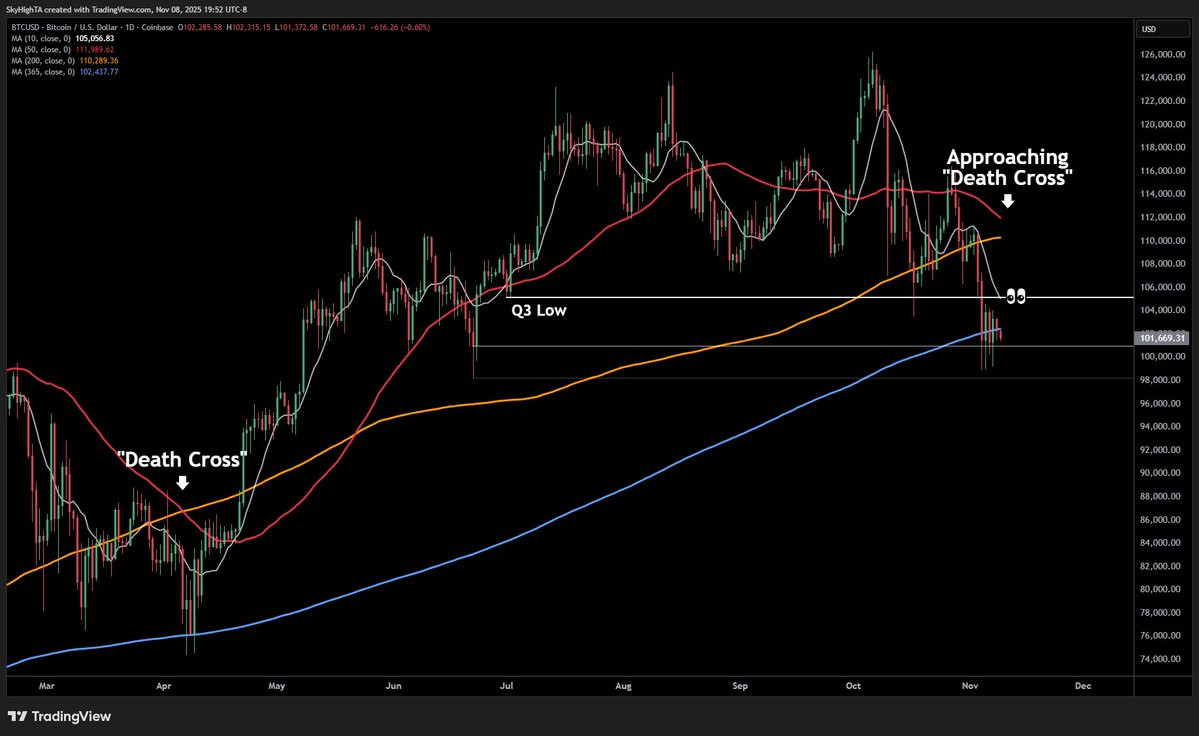This screenshot has width=1199, height=736.
Task: Click the arrow under the April "Death Cross"
Action: [182, 482]
